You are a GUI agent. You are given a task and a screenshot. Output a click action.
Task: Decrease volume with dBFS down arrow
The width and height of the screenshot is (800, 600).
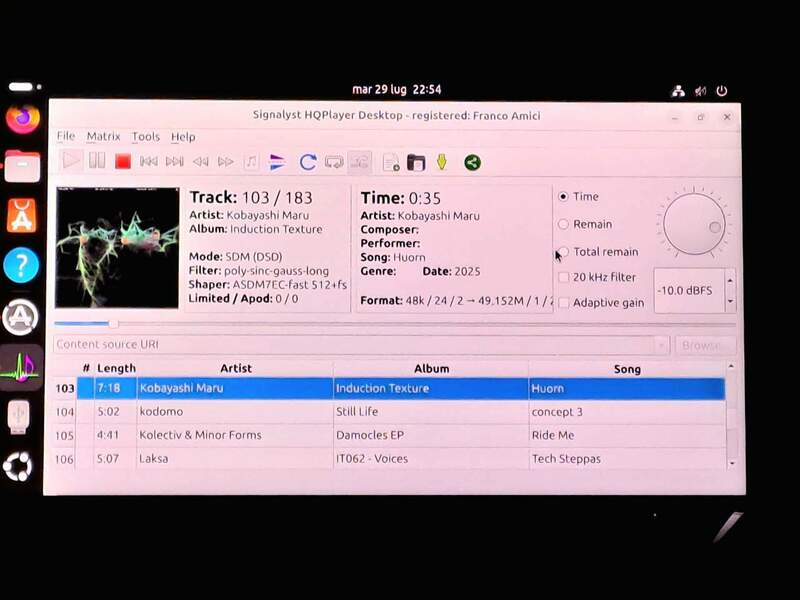tap(730, 301)
